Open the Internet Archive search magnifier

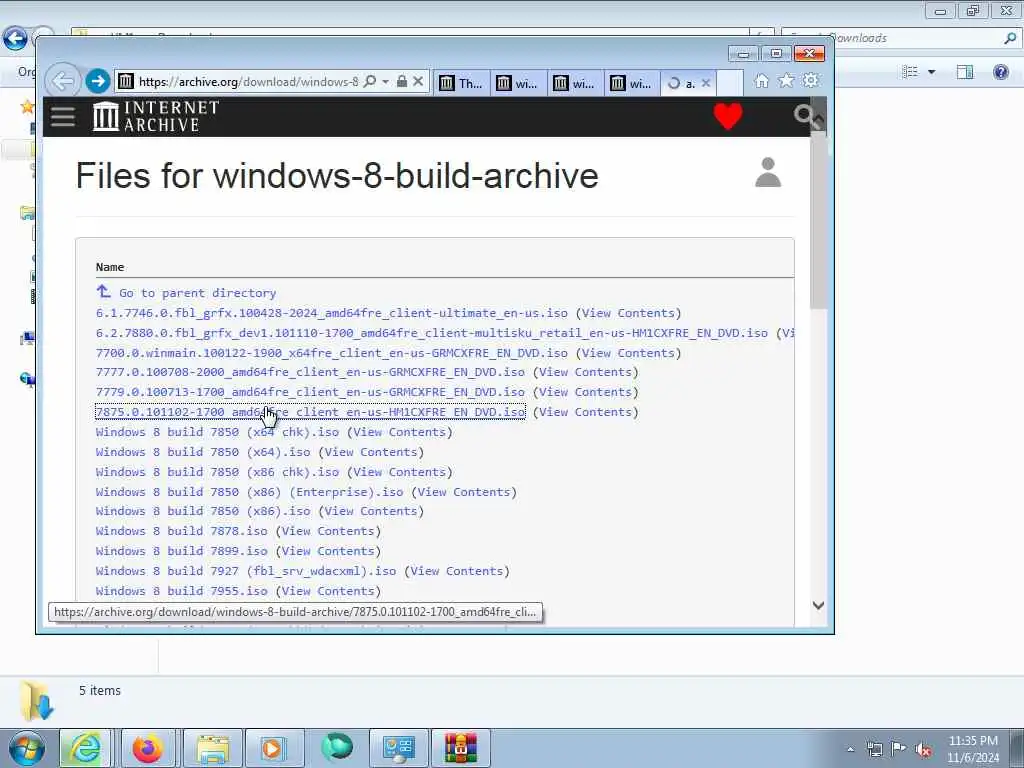click(x=803, y=116)
